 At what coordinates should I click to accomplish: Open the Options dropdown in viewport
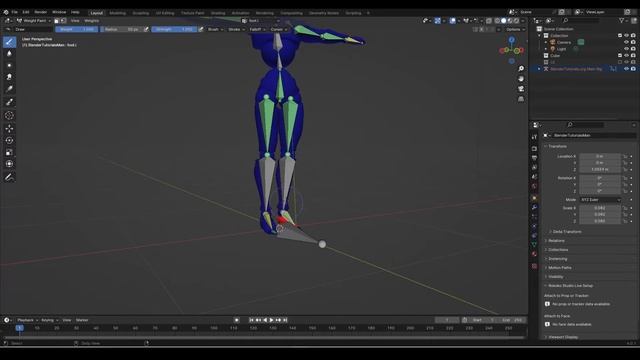[x=515, y=29]
